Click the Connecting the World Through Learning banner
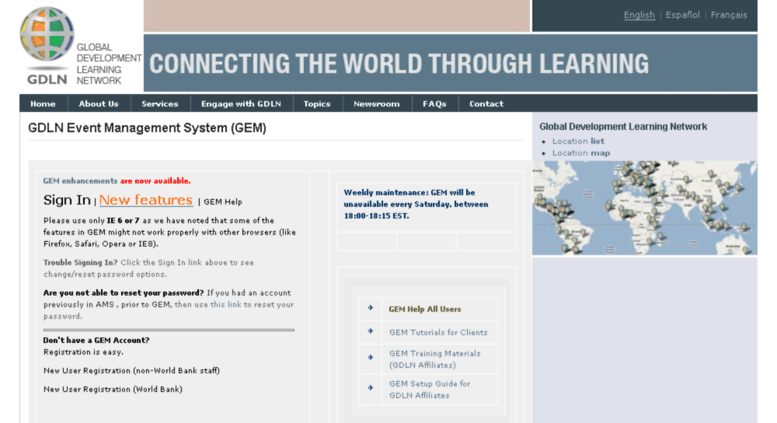This screenshot has width=777, height=423. click(x=450, y=63)
